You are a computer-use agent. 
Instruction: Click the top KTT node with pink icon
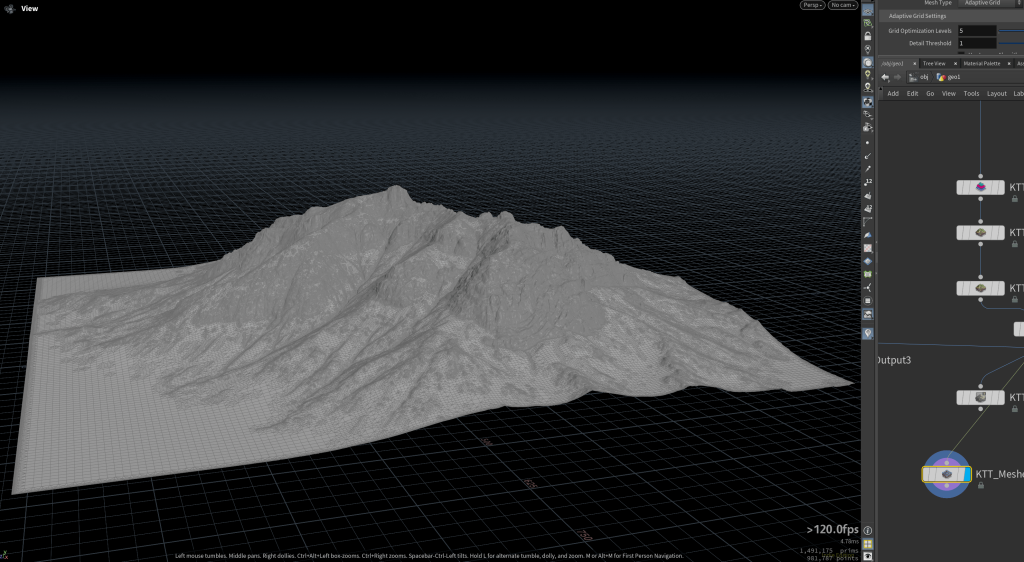[x=980, y=187]
